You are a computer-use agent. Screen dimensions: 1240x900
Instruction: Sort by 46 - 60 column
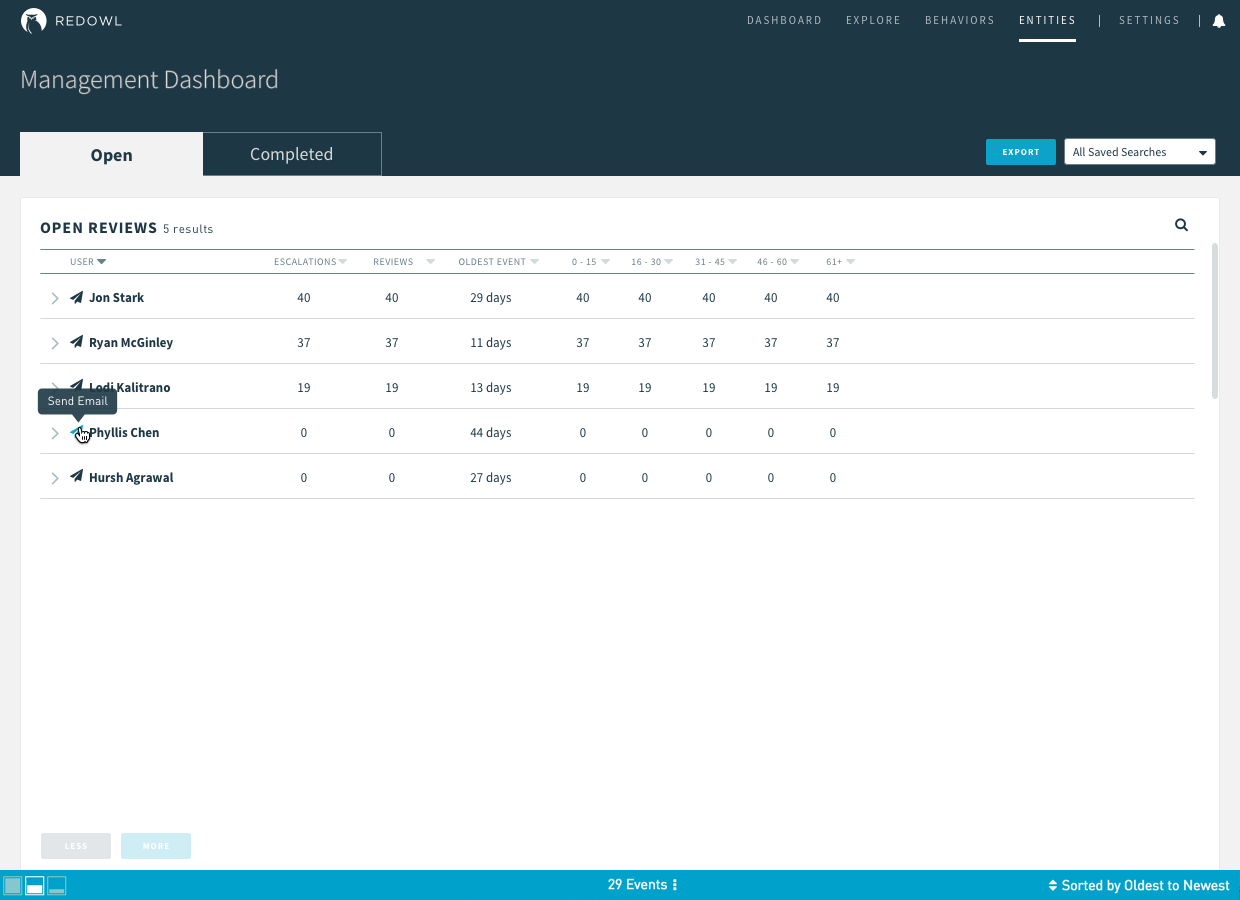coord(778,262)
